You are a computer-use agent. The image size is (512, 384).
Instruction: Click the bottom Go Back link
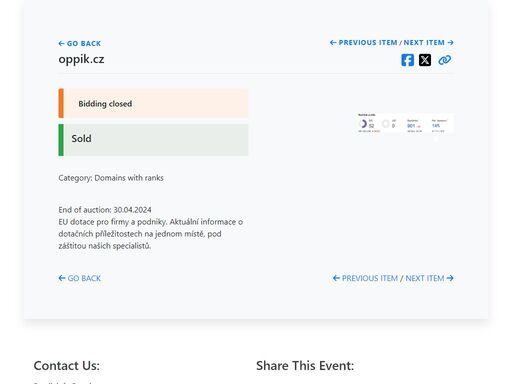80,278
